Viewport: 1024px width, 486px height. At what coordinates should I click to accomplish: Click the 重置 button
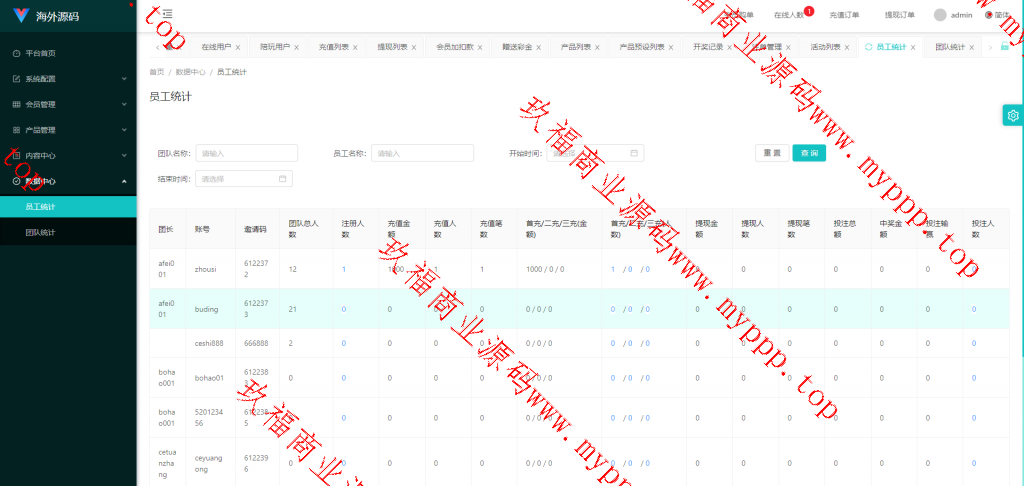772,153
